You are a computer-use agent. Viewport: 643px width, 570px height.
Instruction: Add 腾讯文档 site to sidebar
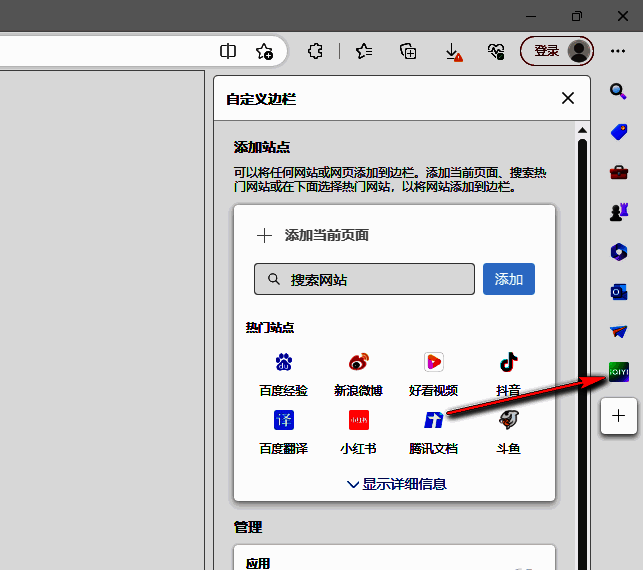click(434, 430)
